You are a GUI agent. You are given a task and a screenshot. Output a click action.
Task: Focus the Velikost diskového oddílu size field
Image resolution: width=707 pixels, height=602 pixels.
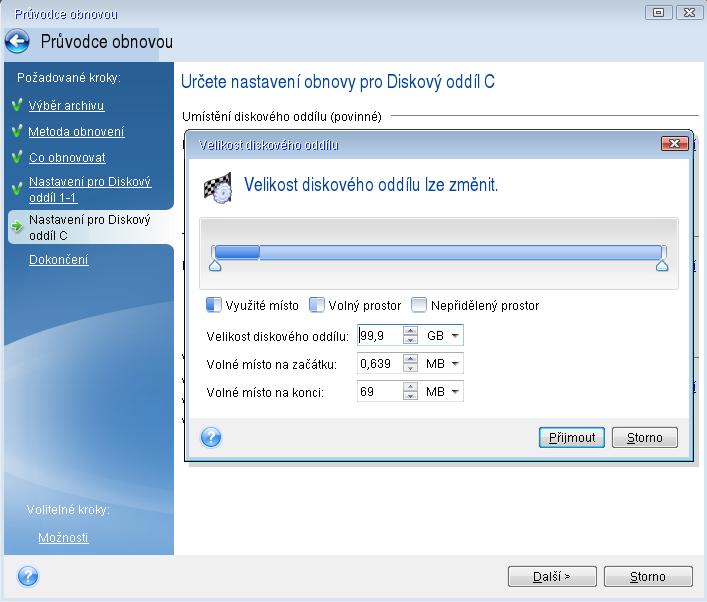pos(380,335)
